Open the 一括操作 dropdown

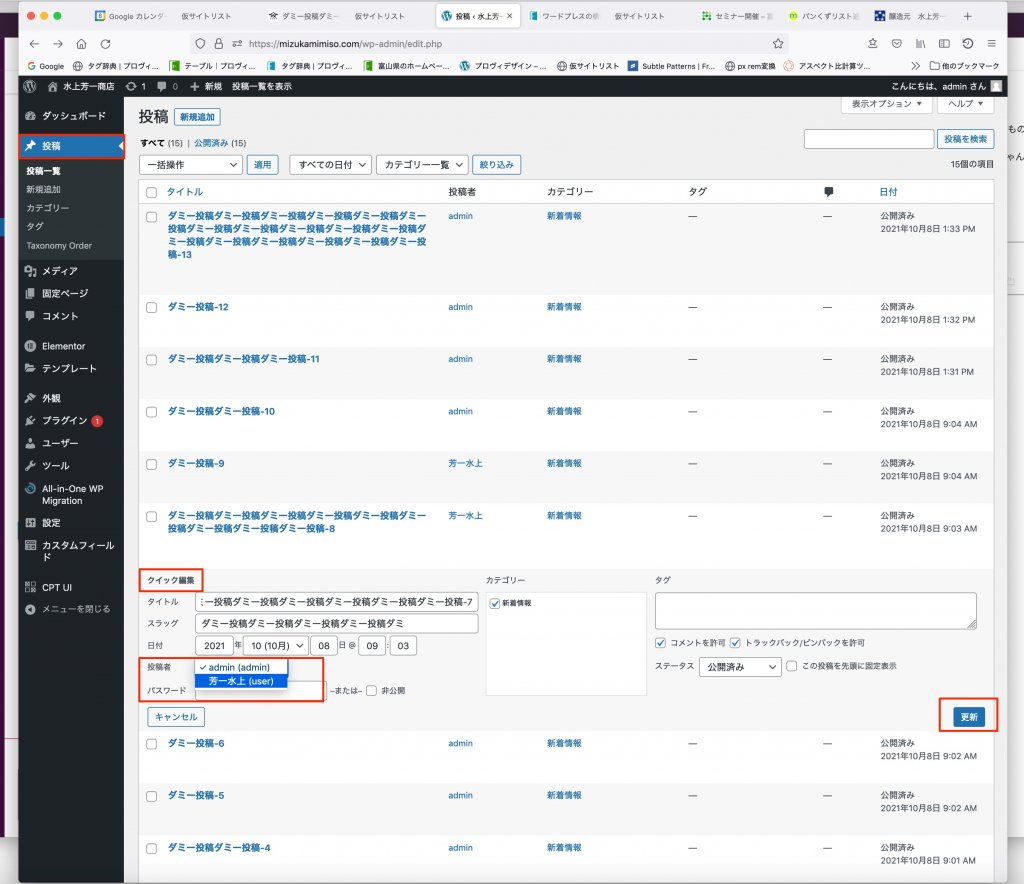(x=191, y=165)
